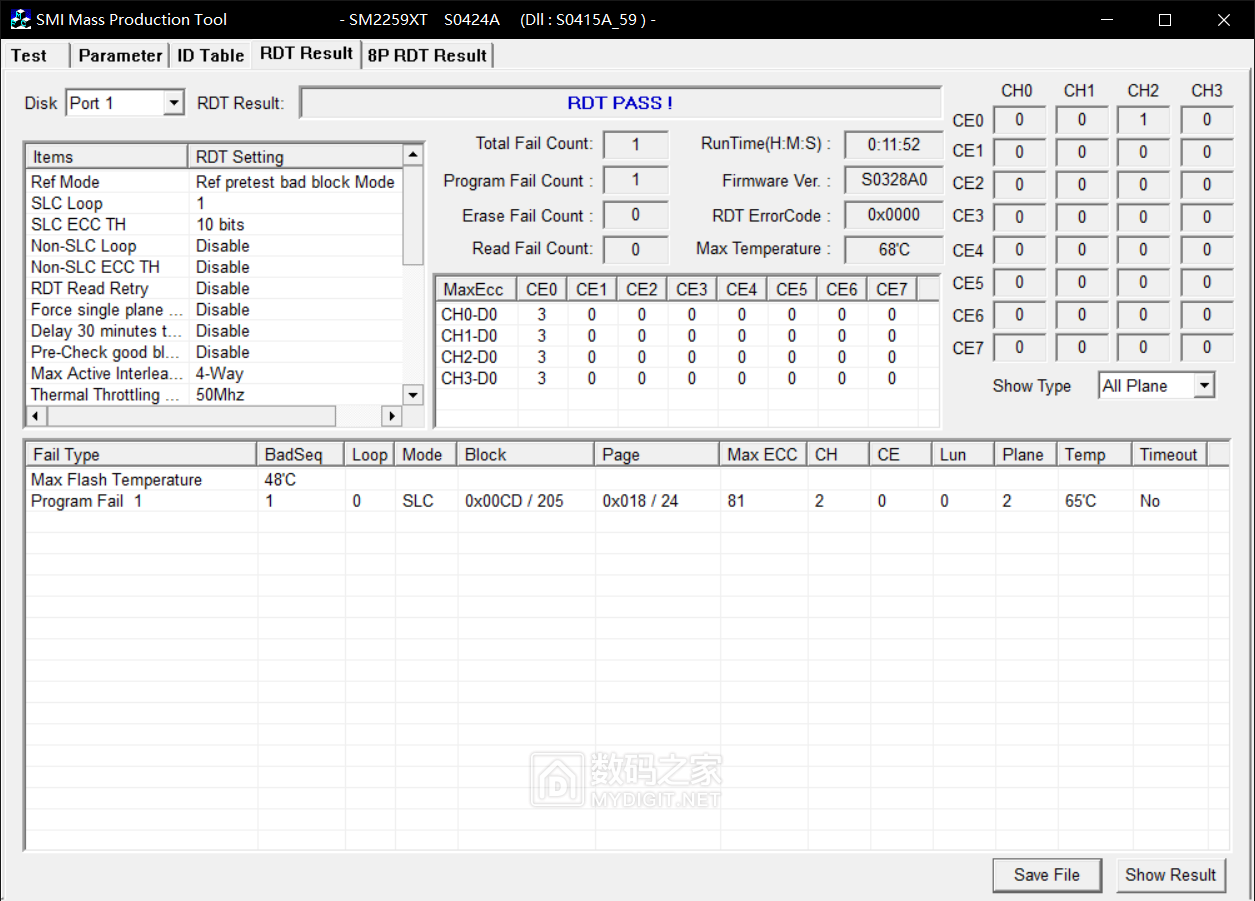Click the RunTime 0:11:52 field
Viewport: 1255px width, 901px height.
(x=894, y=145)
